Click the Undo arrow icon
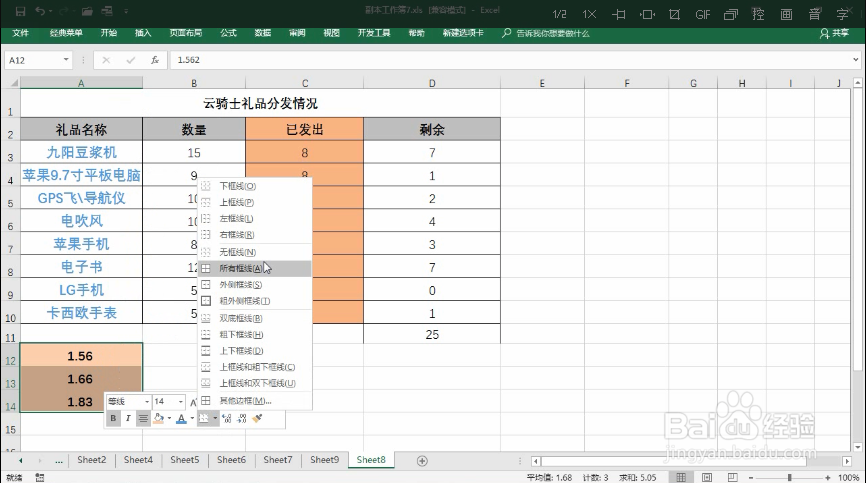 (x=40, y=11)
